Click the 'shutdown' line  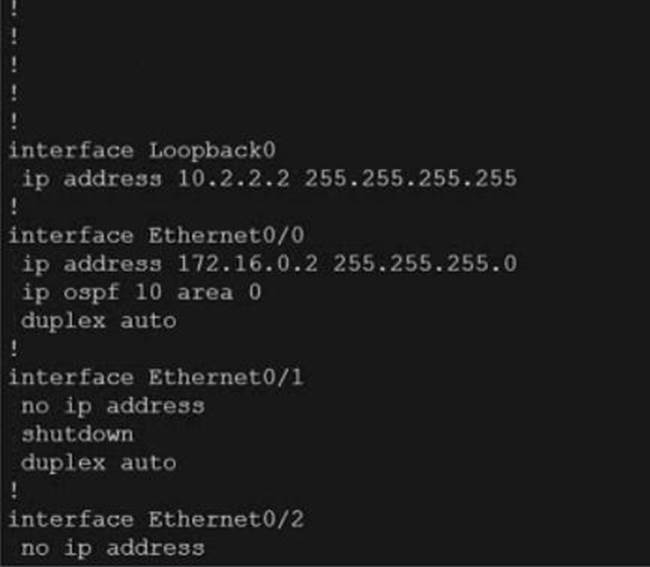(x=77, y=434)
